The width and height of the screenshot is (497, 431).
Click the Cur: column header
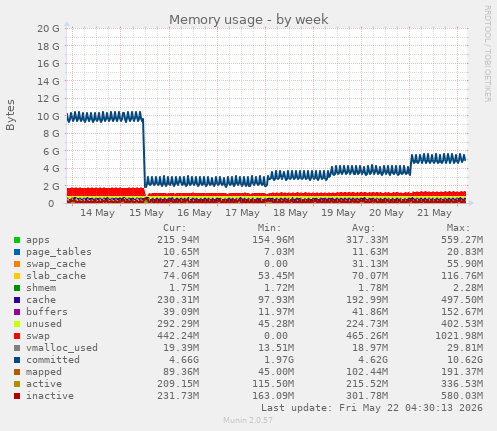(175, 228)
